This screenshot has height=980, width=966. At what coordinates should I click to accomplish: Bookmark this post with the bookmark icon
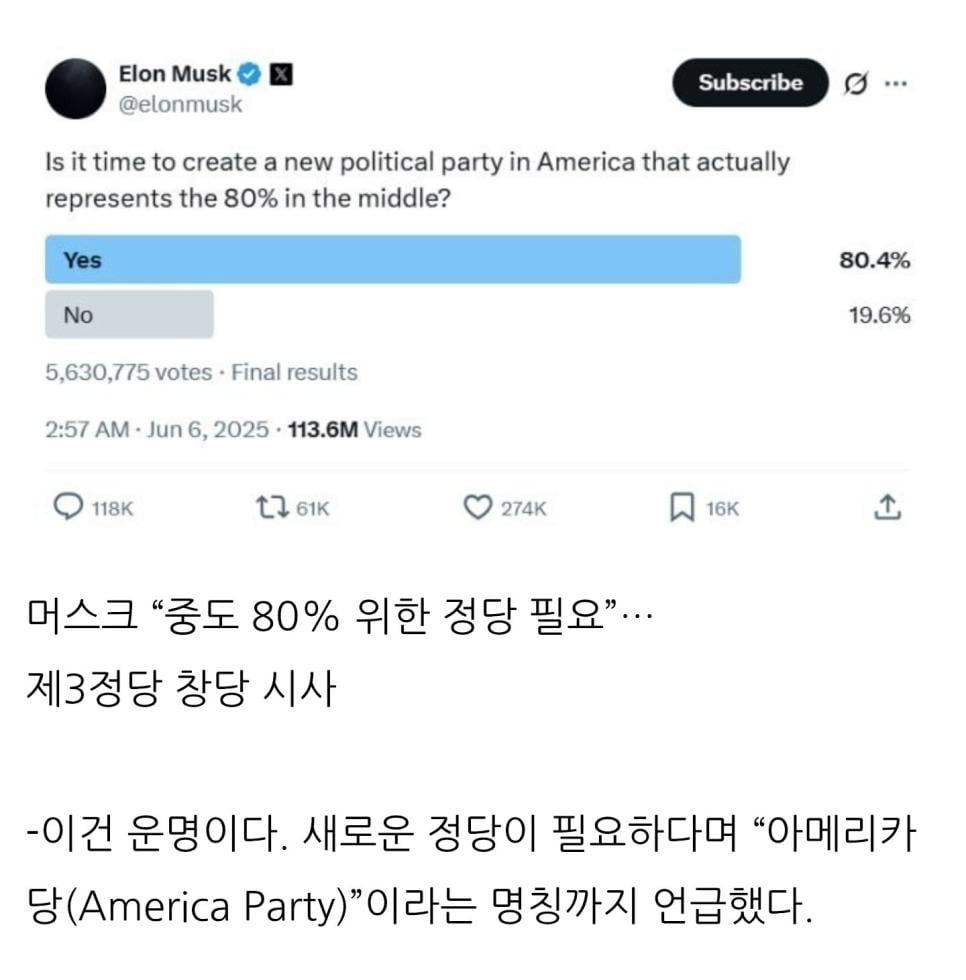point(681,508)
